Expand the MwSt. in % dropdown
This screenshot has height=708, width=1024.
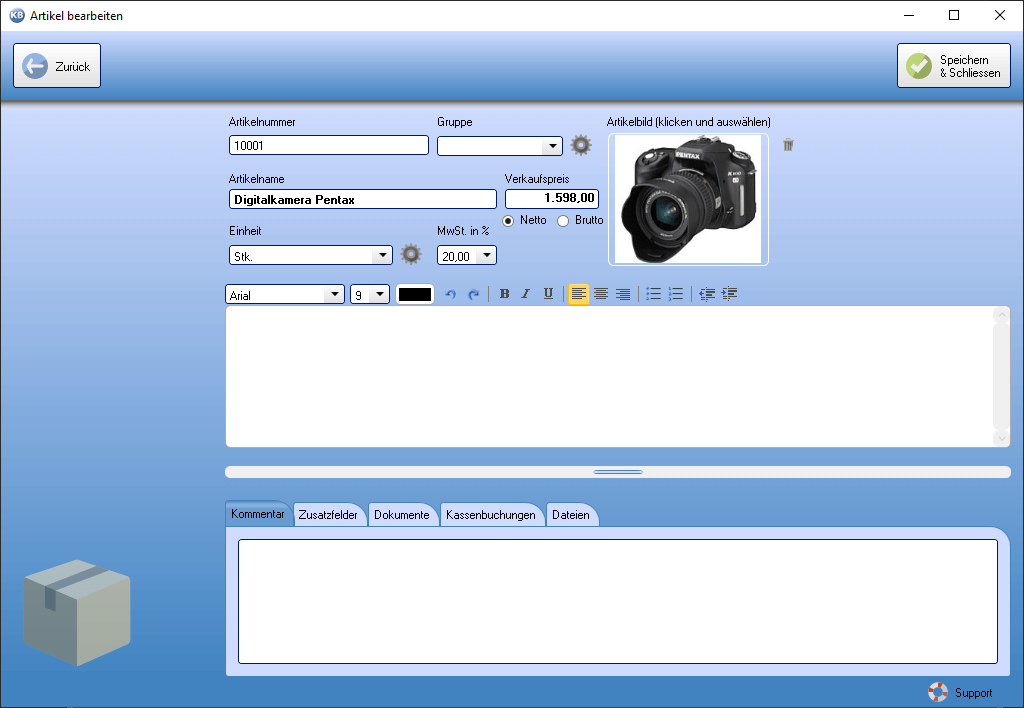click(x=486, y=256)
